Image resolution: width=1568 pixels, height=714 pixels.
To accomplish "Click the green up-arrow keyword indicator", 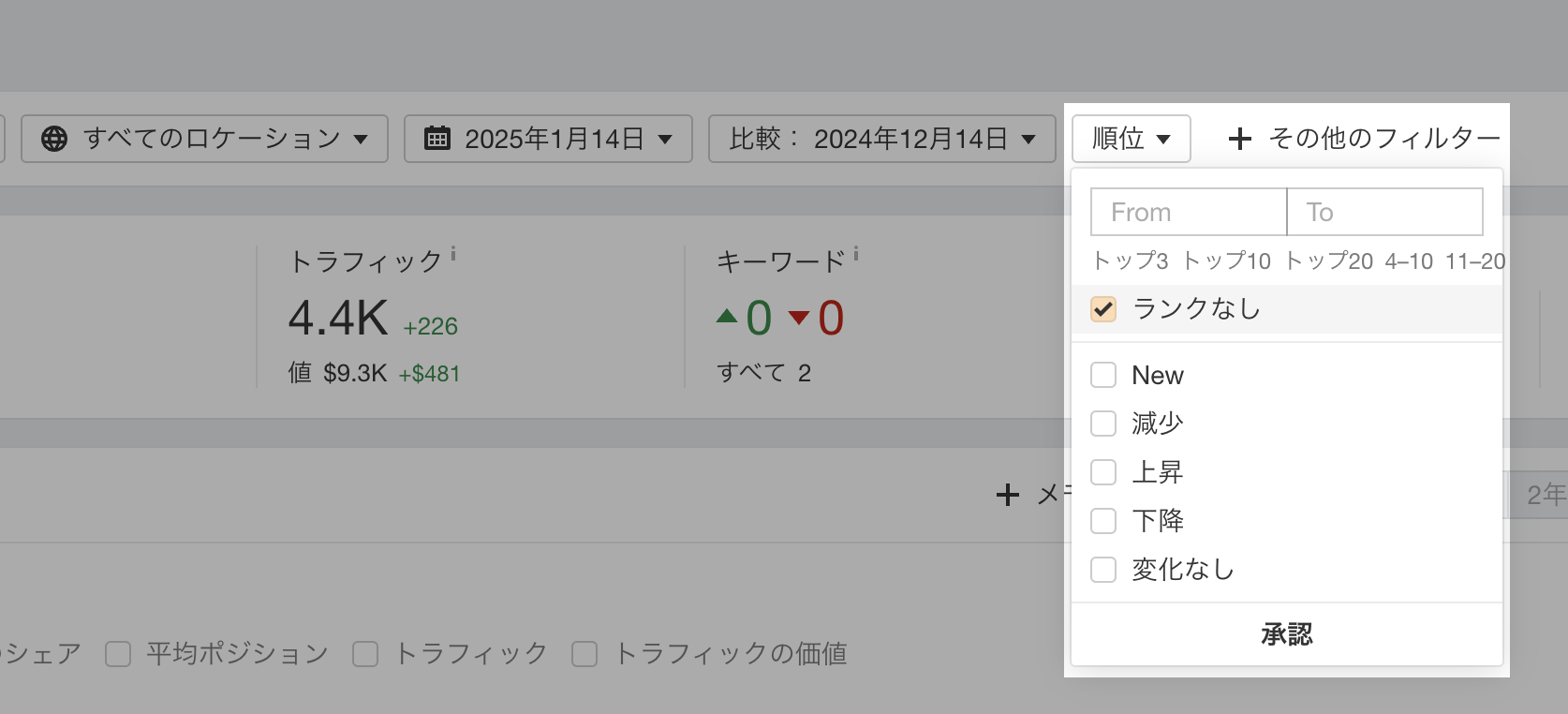I will coord(727,317).
